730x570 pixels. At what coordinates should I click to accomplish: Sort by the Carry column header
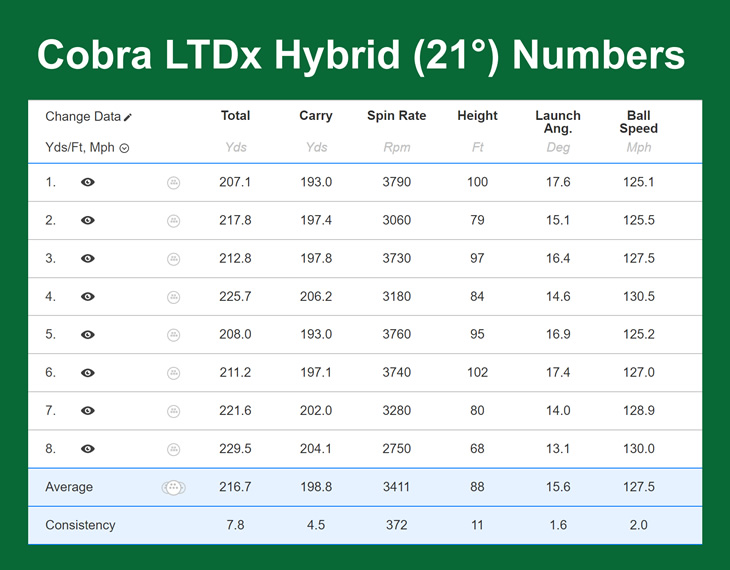tap(316, 115)
